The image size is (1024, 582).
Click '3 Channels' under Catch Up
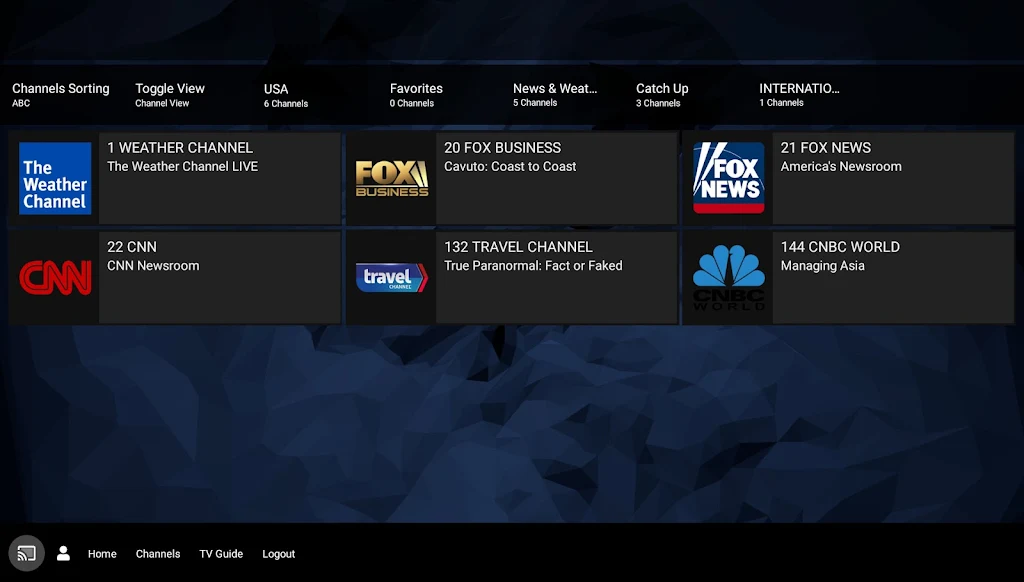coord(658,103)
